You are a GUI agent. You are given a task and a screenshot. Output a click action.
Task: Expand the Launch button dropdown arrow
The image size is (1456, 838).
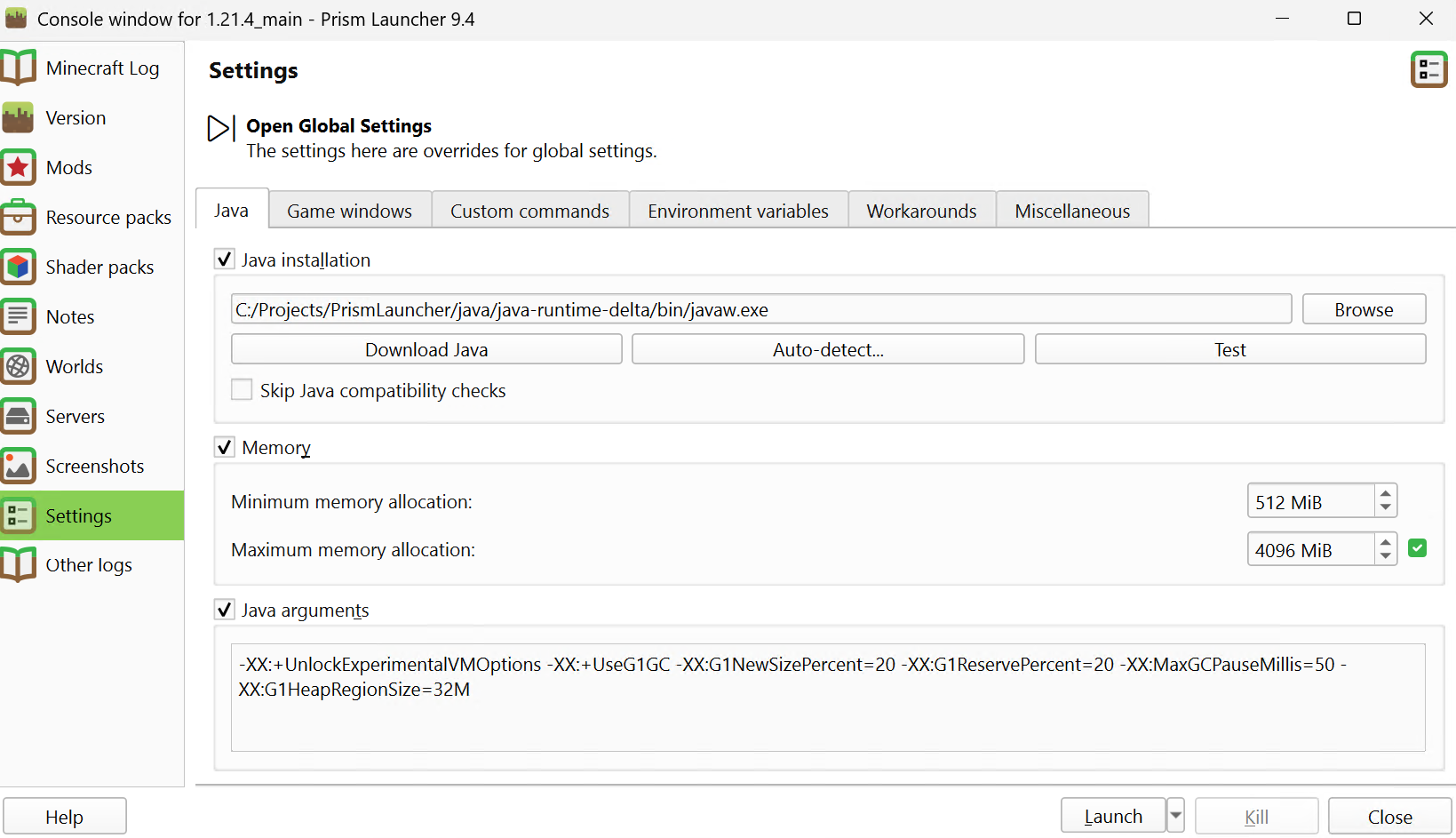(x=1175, y=815)
